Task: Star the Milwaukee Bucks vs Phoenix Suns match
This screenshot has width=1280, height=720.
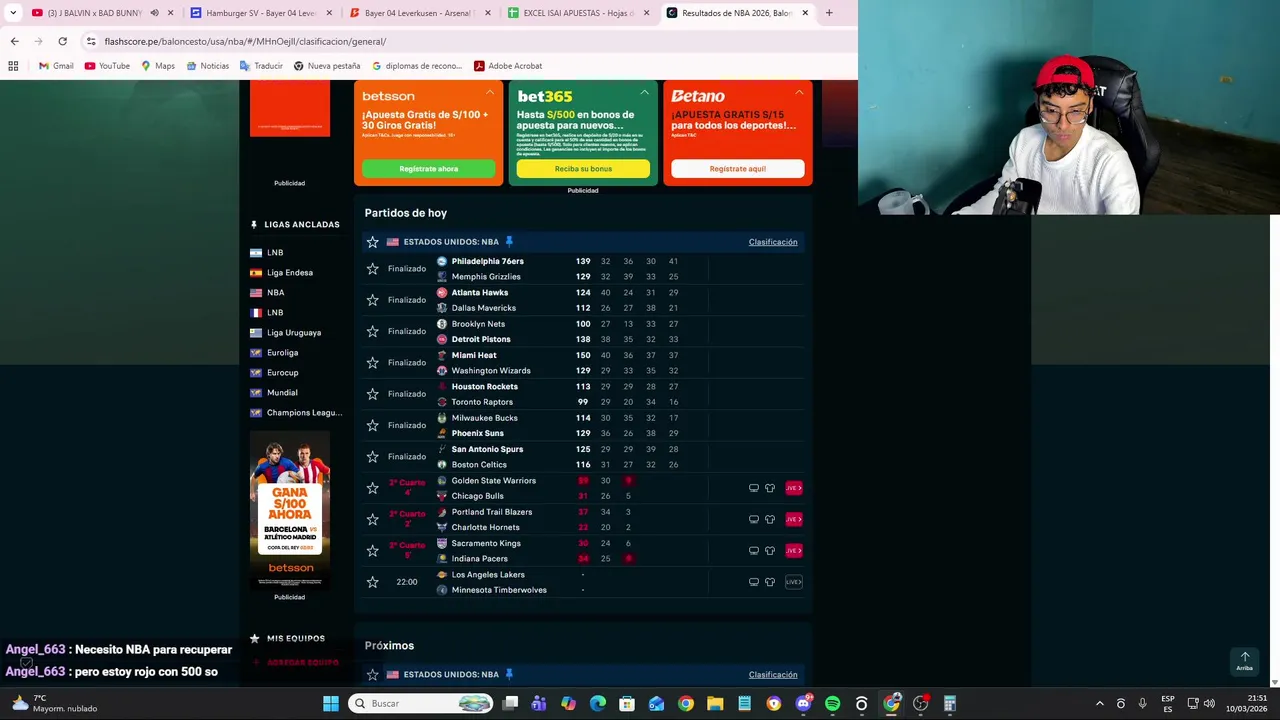Action: pyautogui.click(x=373, y=425)
